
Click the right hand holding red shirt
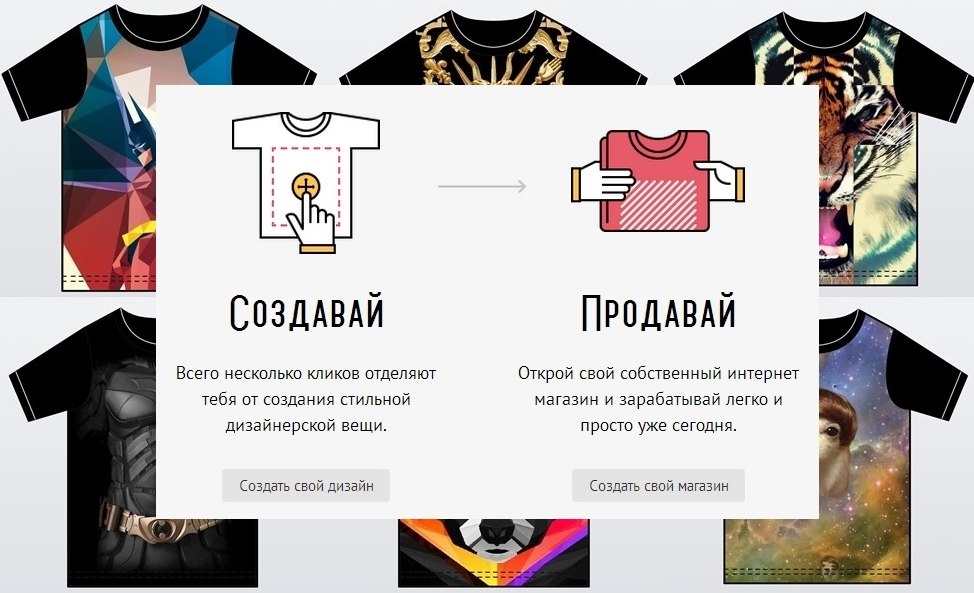point(720,181)
